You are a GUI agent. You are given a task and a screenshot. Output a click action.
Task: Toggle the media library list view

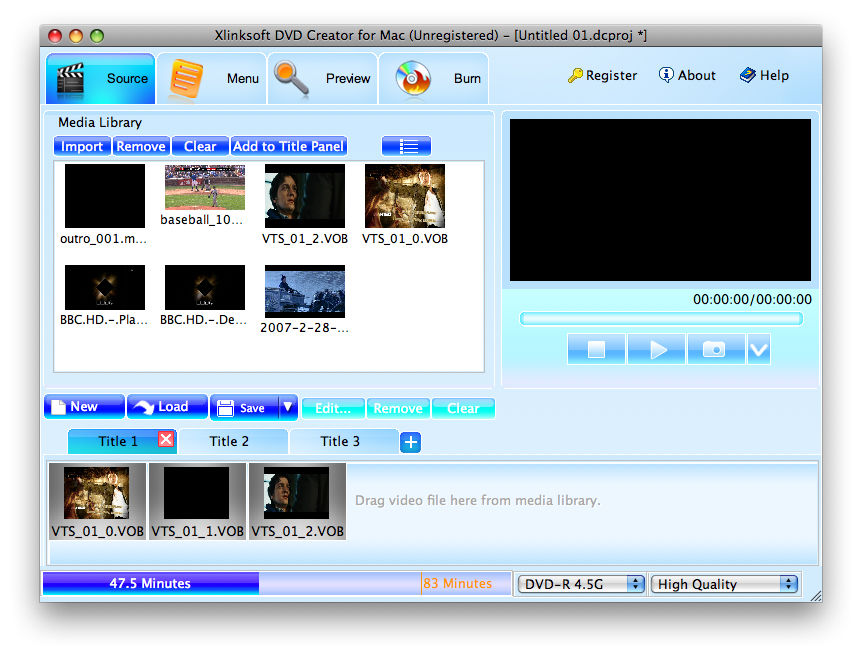pyautogui.click(x=407, y=146)
